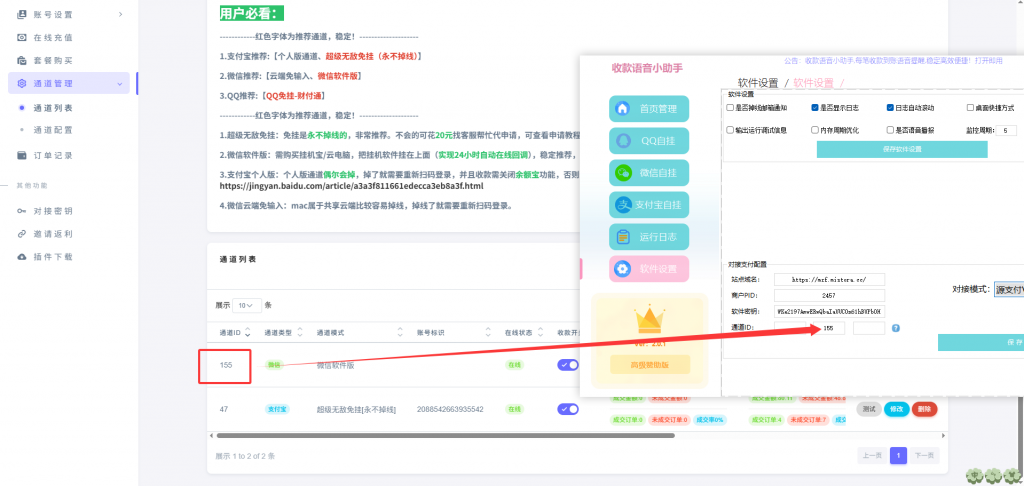Uncheck the 是否显示日志 checkbox

pos(815,108)
